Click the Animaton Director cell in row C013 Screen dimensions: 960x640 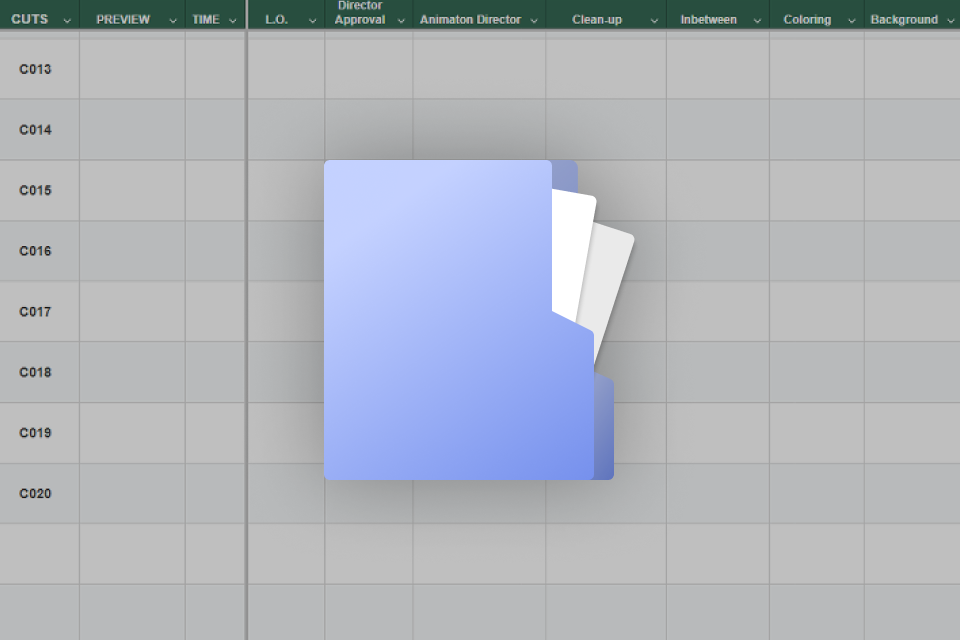pyautogui.click(x=479, y=69)
